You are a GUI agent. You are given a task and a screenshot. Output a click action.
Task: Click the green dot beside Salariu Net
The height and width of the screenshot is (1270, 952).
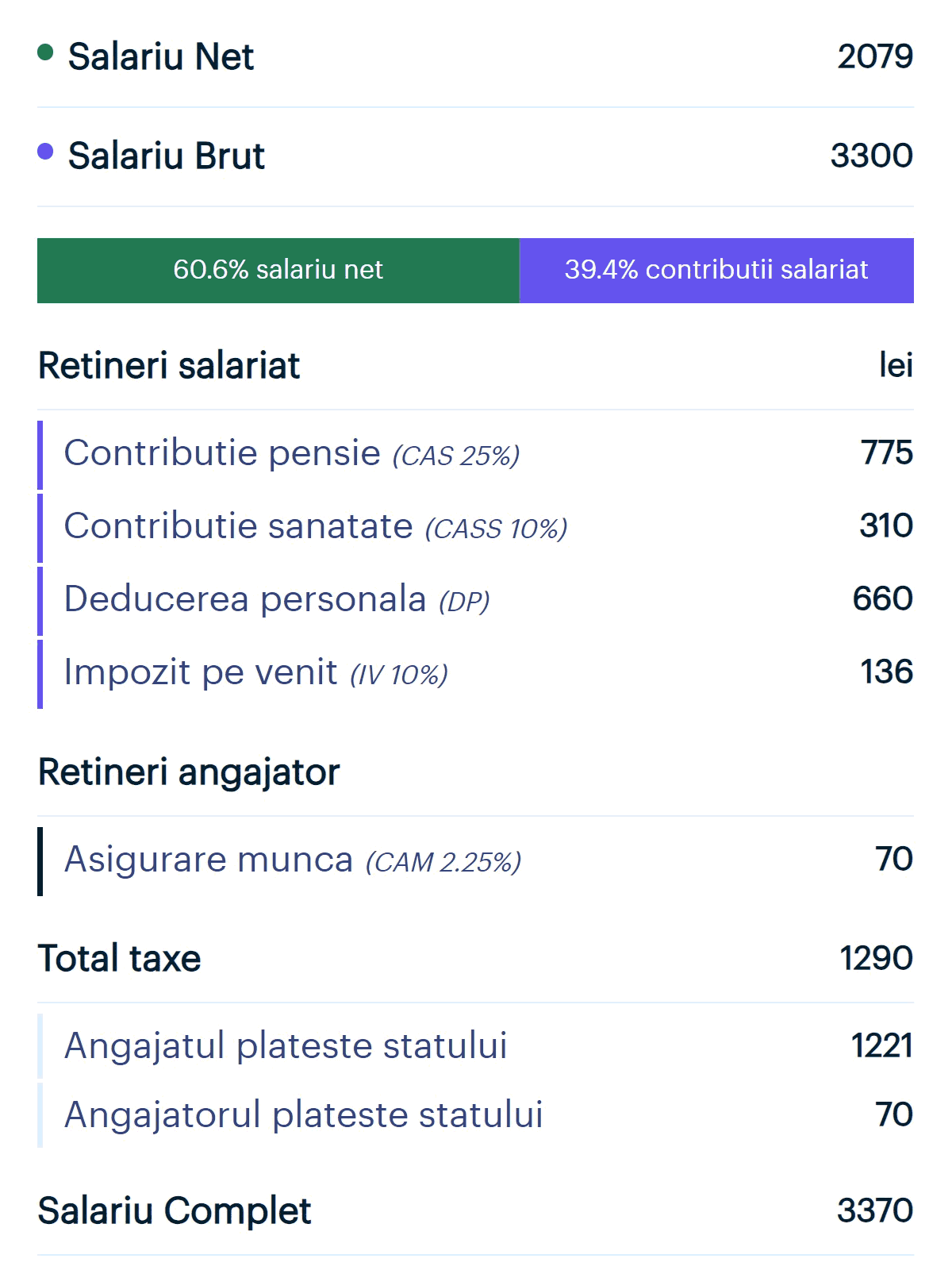tap(45, 52)
